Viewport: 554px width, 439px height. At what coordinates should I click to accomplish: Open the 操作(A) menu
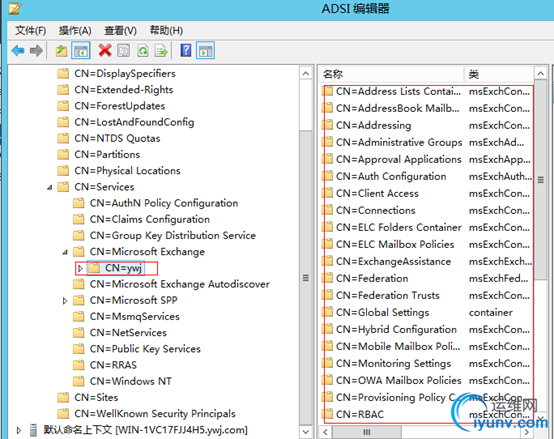(75, 31)
